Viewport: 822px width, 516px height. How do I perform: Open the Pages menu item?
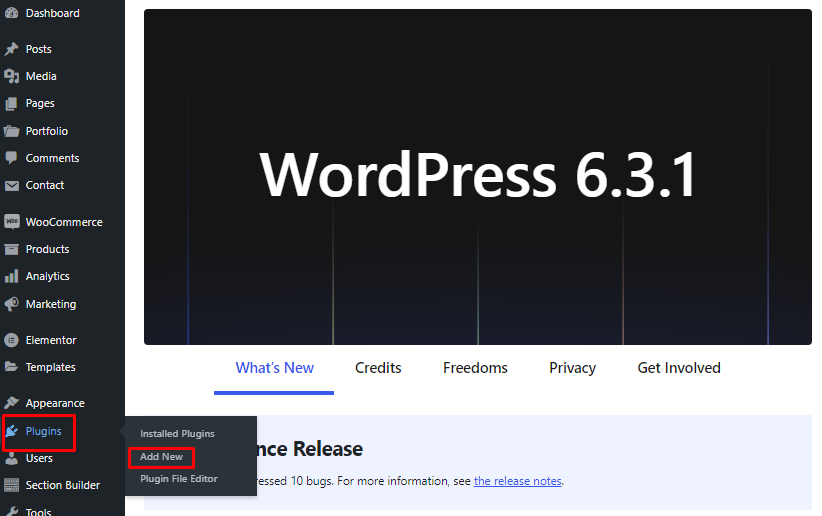tap(40, 103)
